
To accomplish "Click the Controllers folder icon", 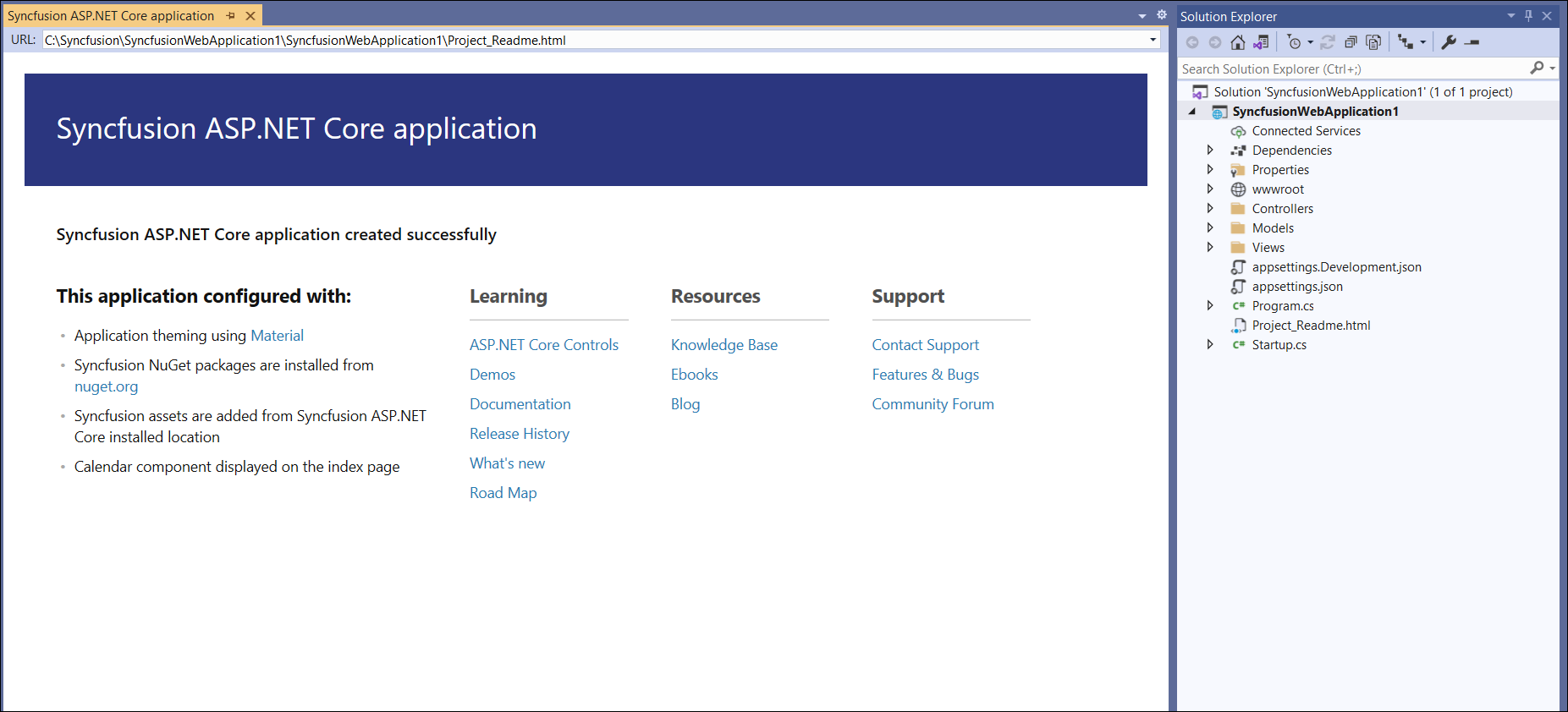I will click(x=1238, y=209).
